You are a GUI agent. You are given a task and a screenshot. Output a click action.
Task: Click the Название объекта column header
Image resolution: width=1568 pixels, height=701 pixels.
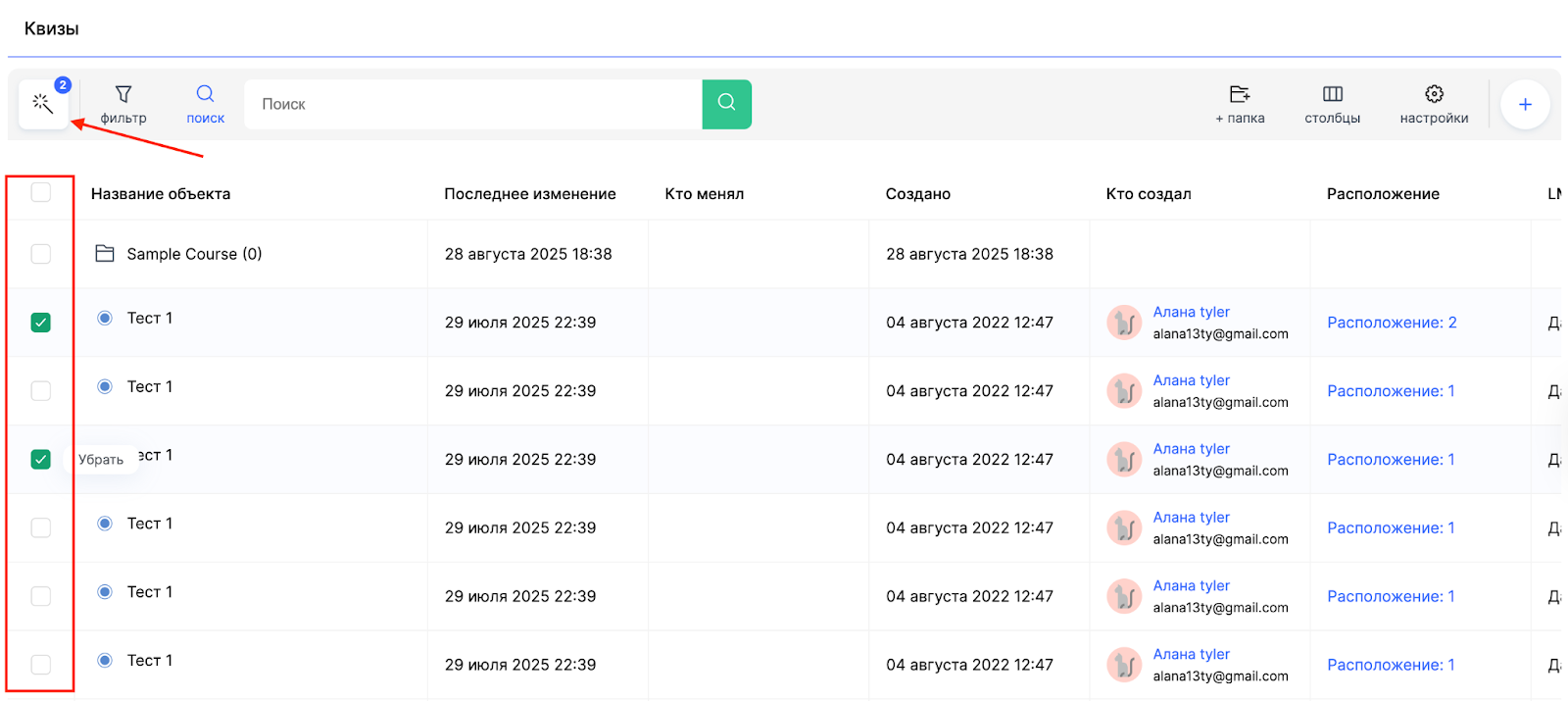coord(161,194)
